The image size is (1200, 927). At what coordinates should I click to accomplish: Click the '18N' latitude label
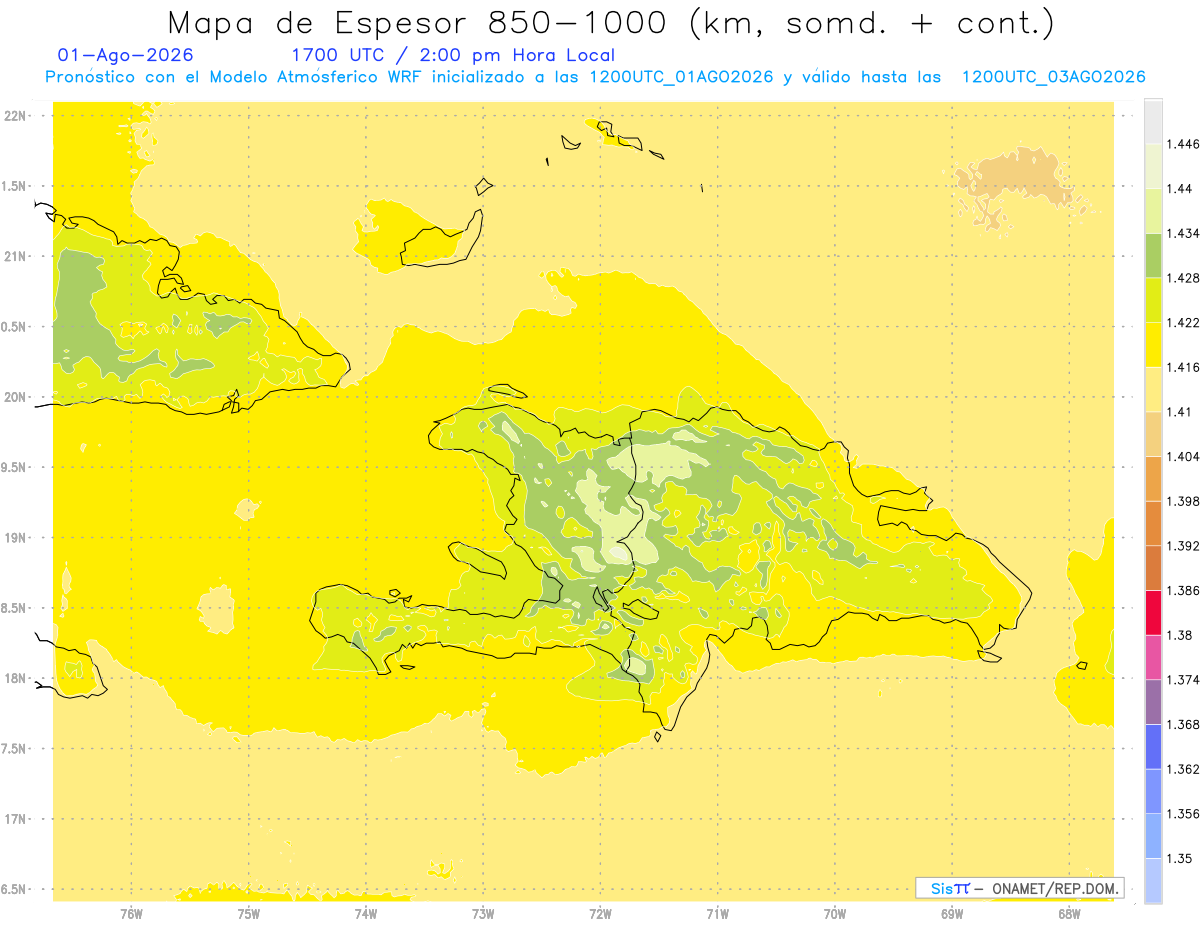(x=17, y=679)
